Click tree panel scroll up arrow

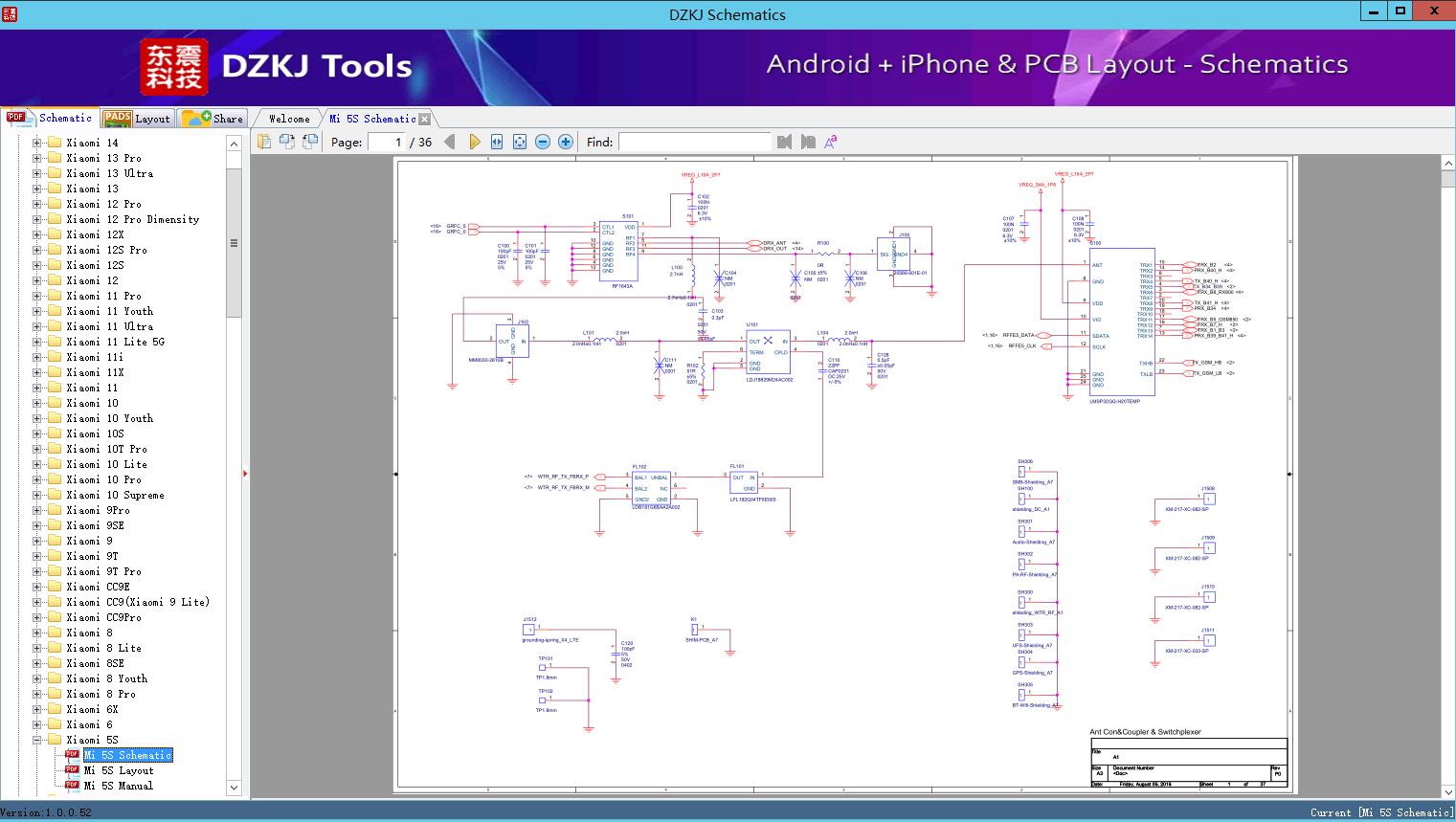click(234, 144)
